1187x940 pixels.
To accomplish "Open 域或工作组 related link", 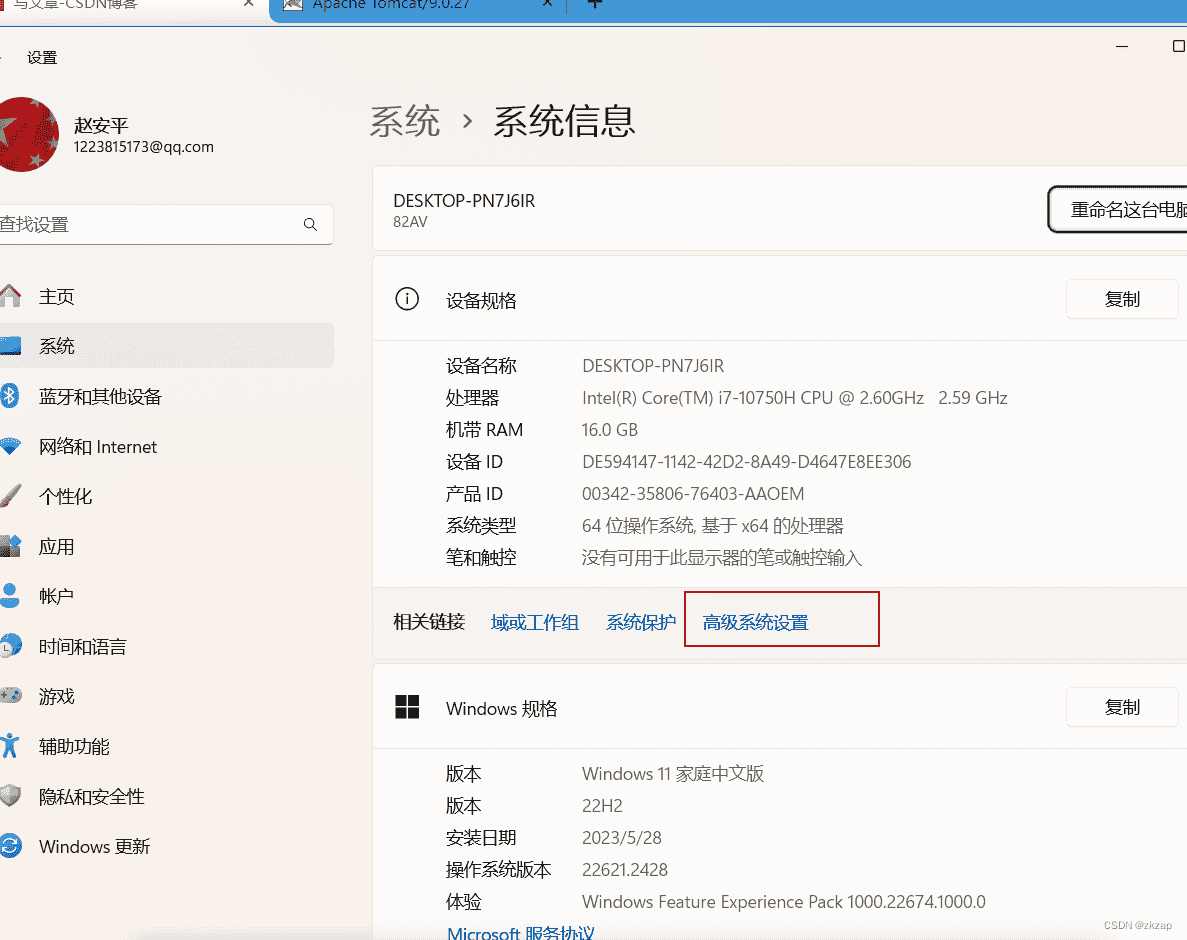I will click(x=534, y=622).
